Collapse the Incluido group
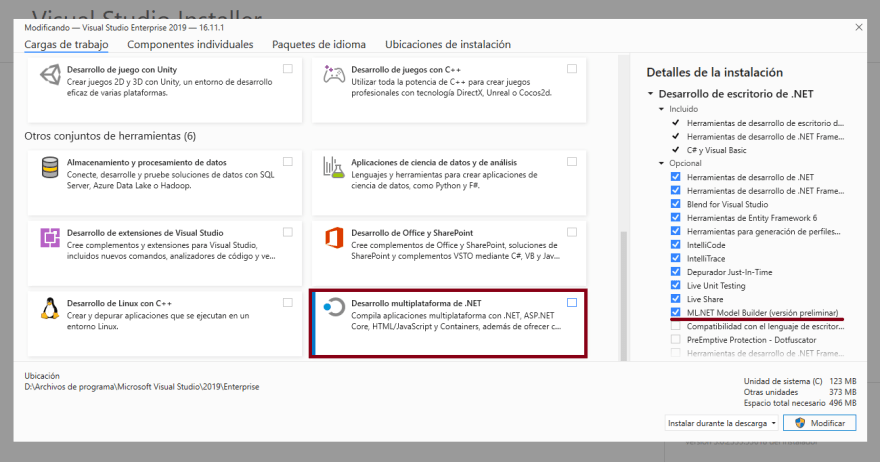The image size is (880, 462). coord(661,109)
